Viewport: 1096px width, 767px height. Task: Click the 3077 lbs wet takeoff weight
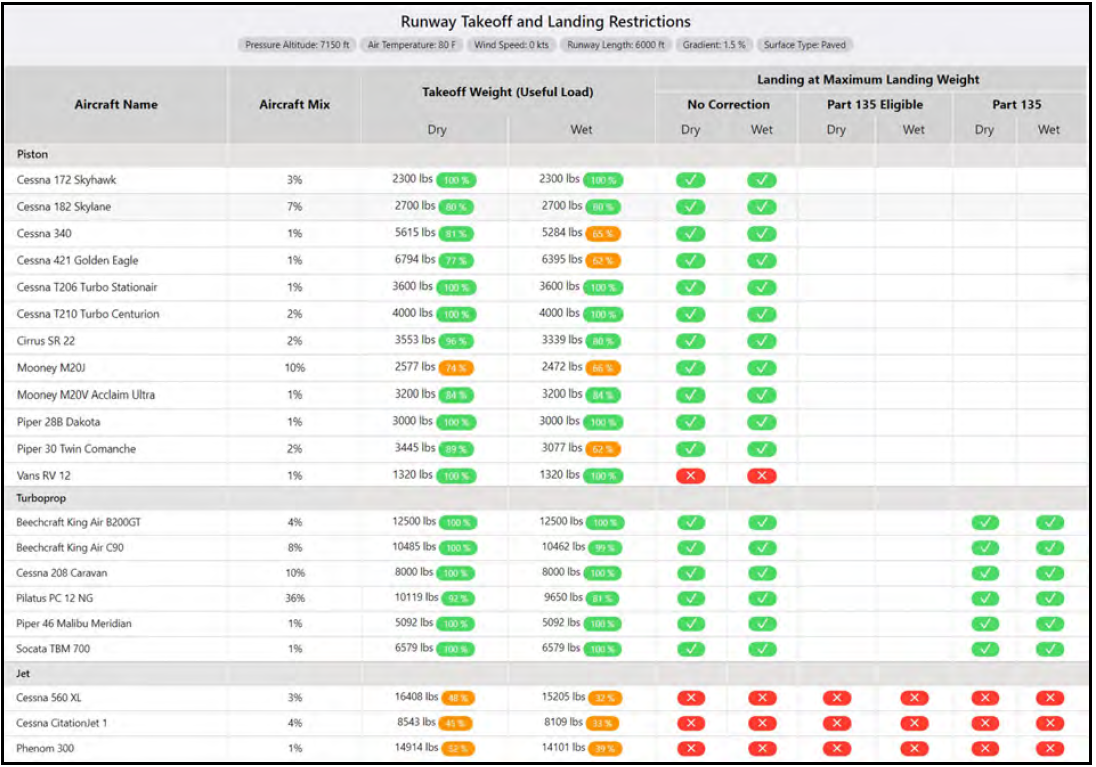(562, 448)
